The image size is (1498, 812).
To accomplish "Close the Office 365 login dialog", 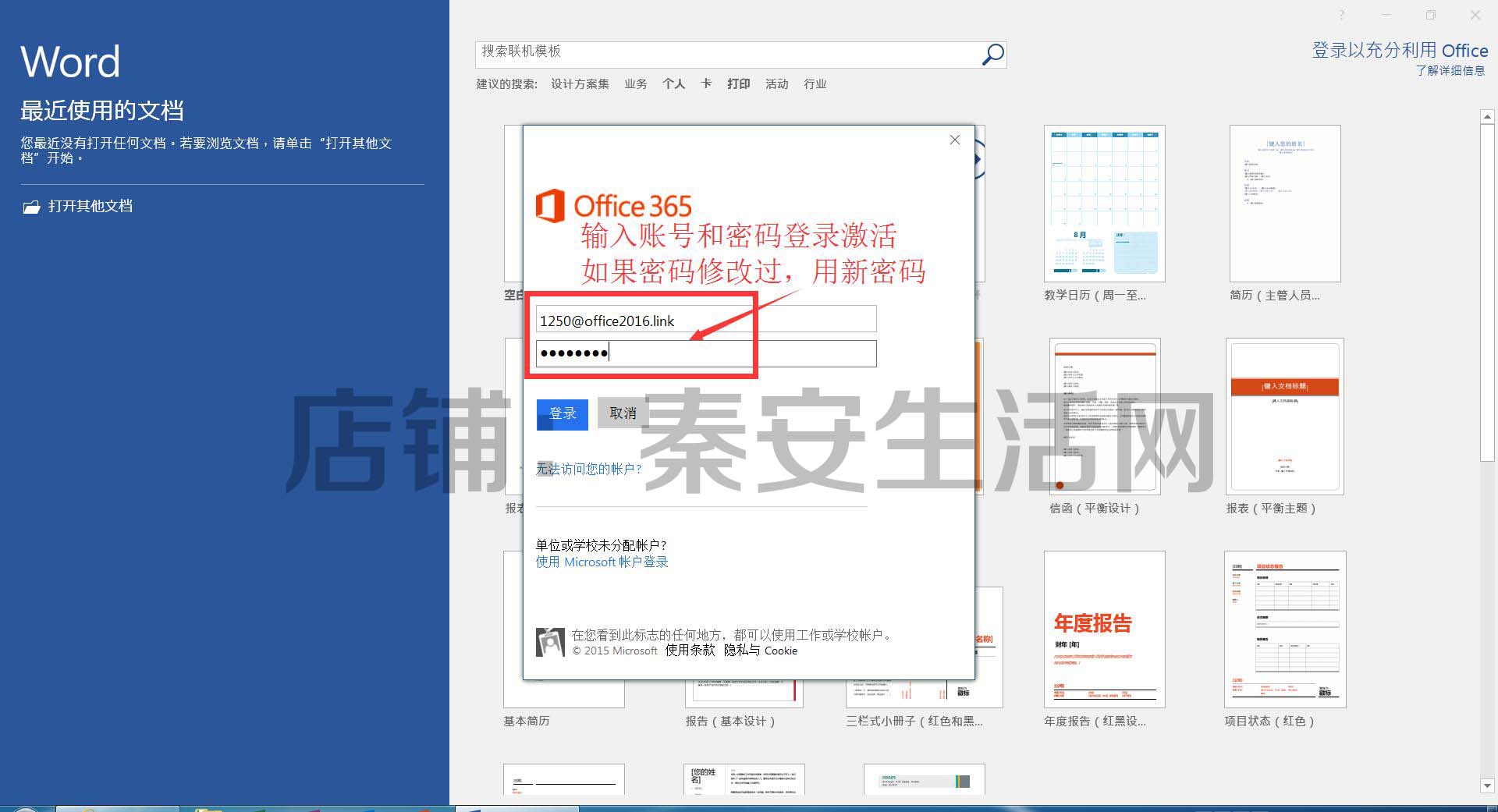I will 954,140.
